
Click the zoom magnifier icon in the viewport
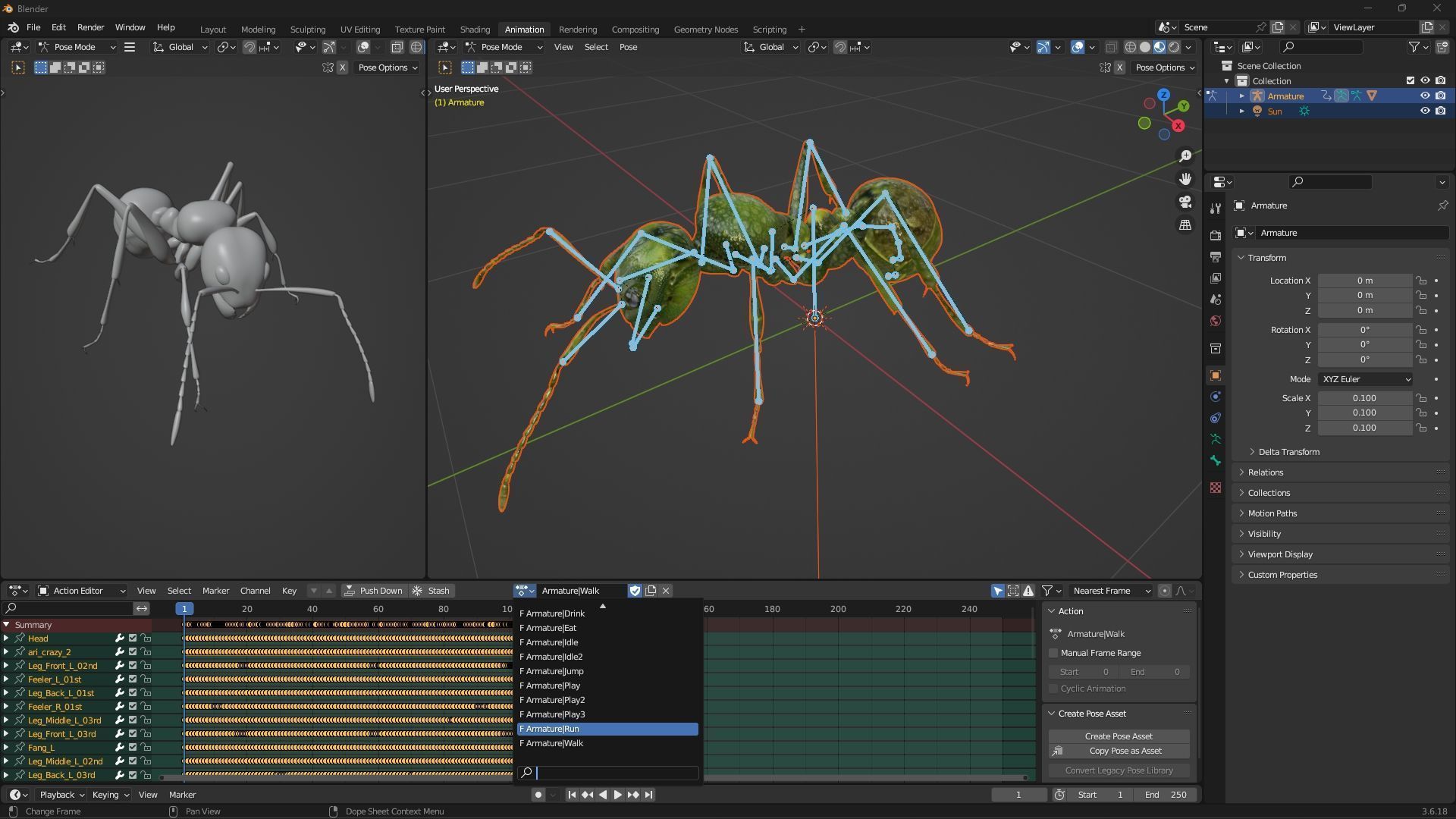[x=1185, y=156]
